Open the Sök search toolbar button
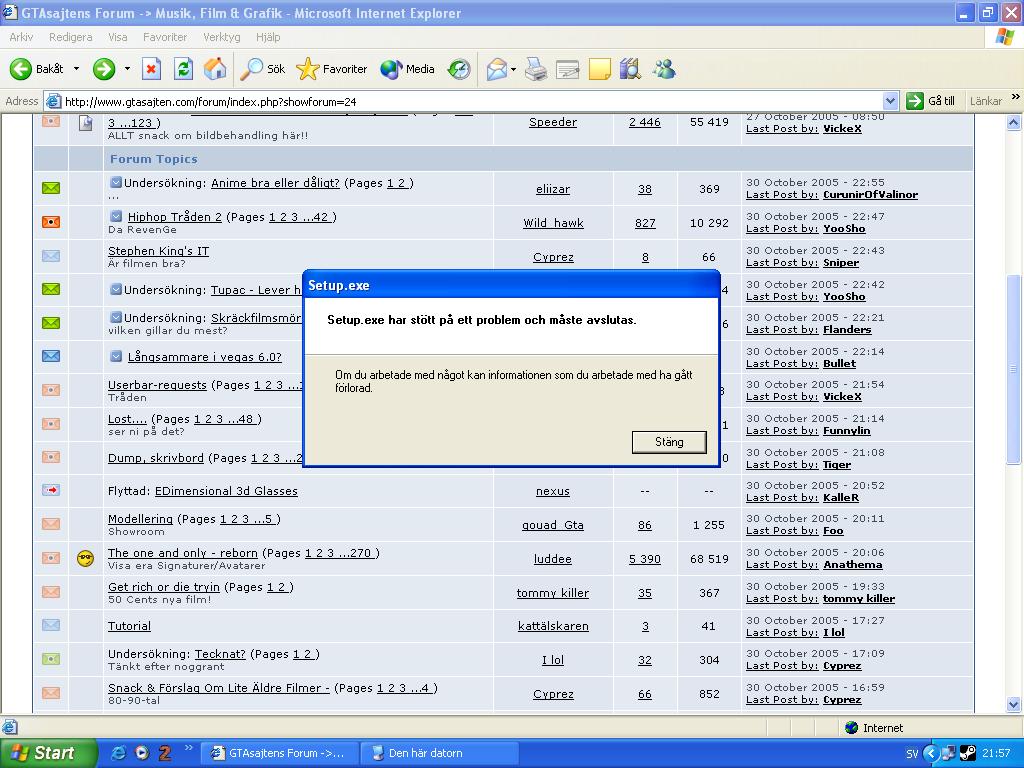Image resolution: width=1024 pixels, height=768 pixels. 263,69
